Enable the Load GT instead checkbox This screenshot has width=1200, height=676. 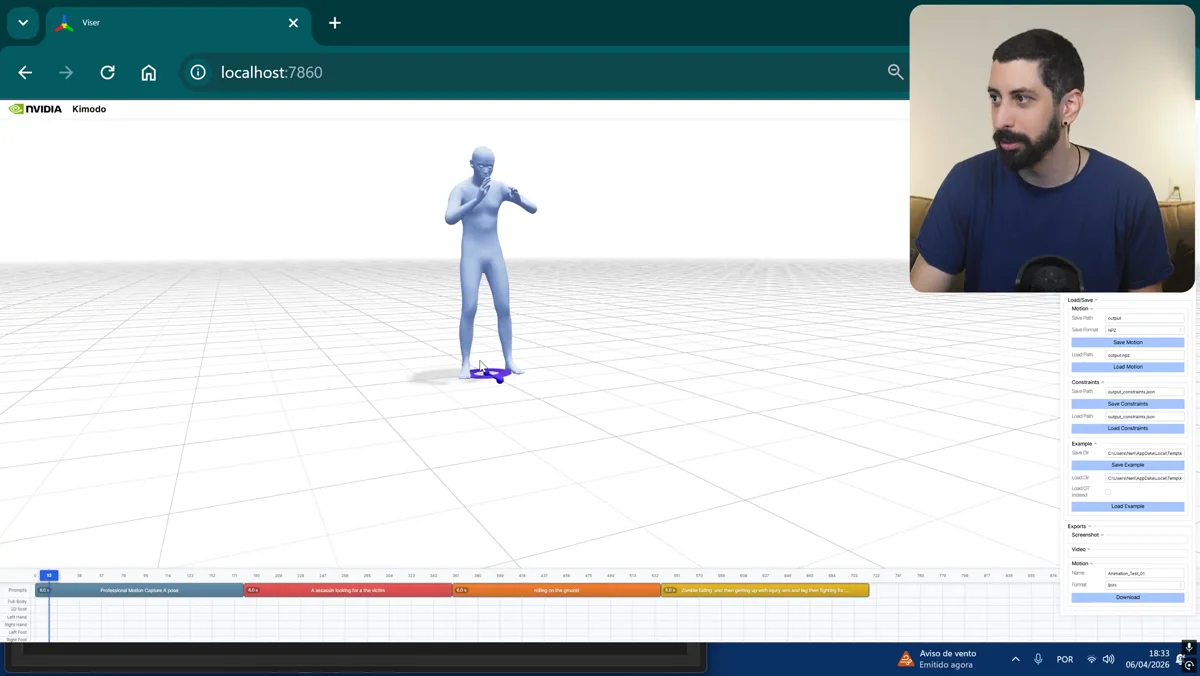[x=1108, y=490]
